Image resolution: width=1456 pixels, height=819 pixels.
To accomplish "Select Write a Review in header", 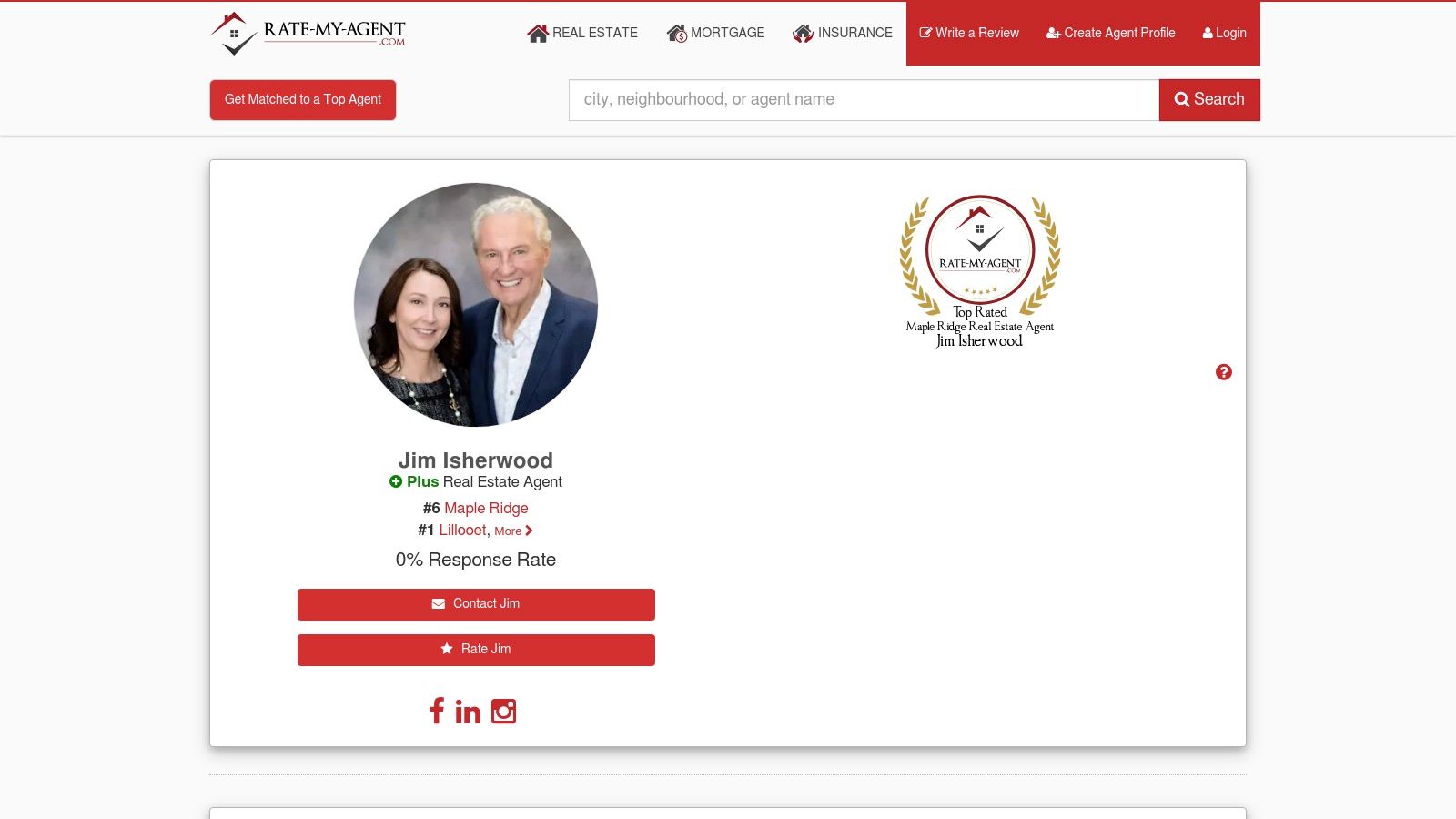I will [x=969, y=33].
